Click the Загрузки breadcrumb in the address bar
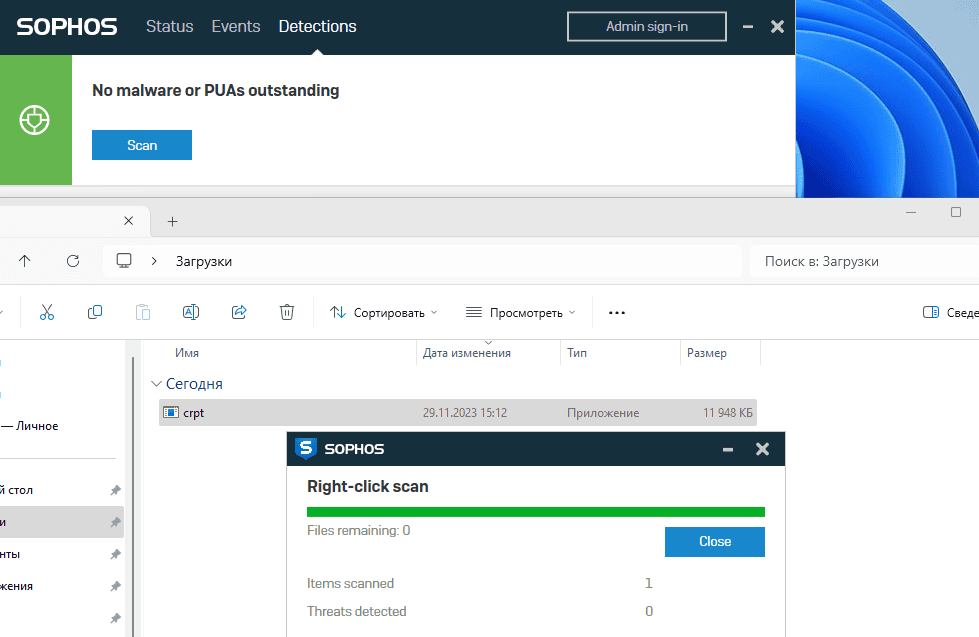The width and height of the screenshot is (979, 637). tap(204, 262)
